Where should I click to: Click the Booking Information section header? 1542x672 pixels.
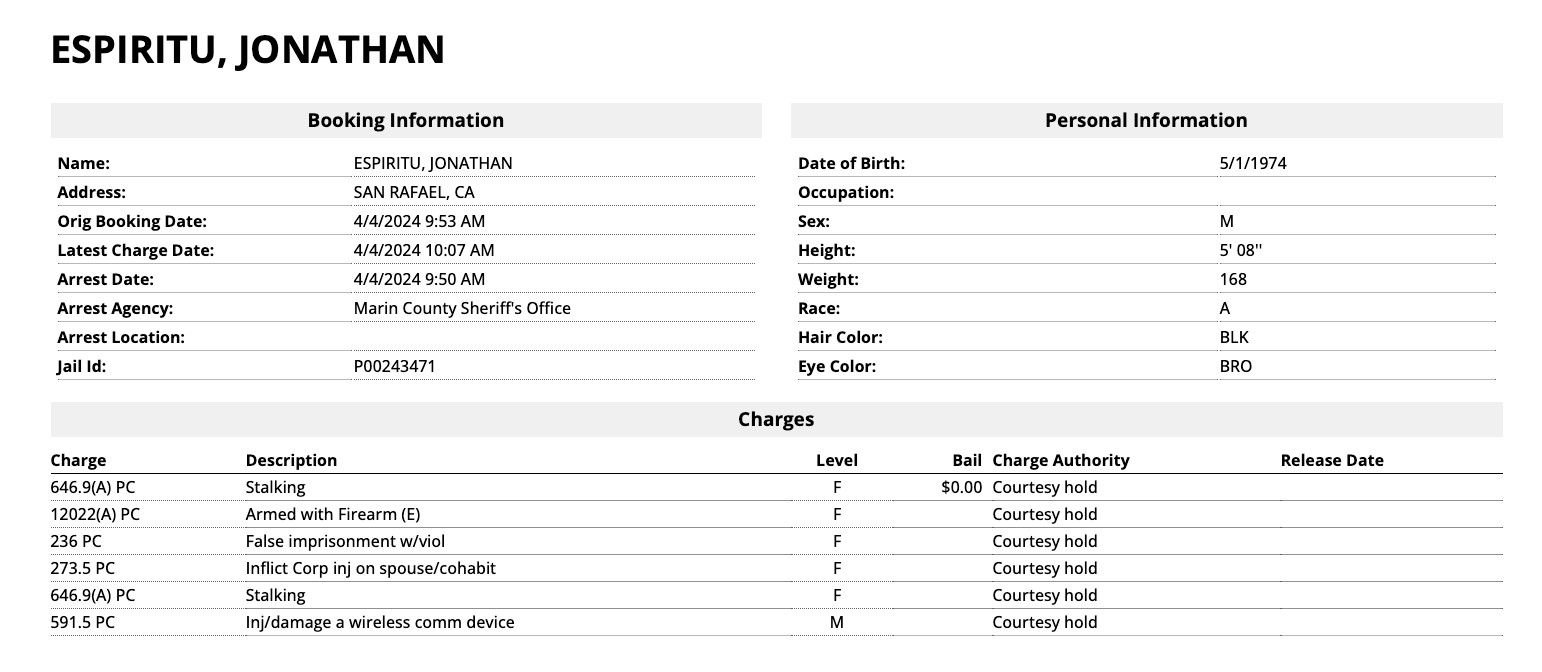pyautogui.click(x=405, y=120)
